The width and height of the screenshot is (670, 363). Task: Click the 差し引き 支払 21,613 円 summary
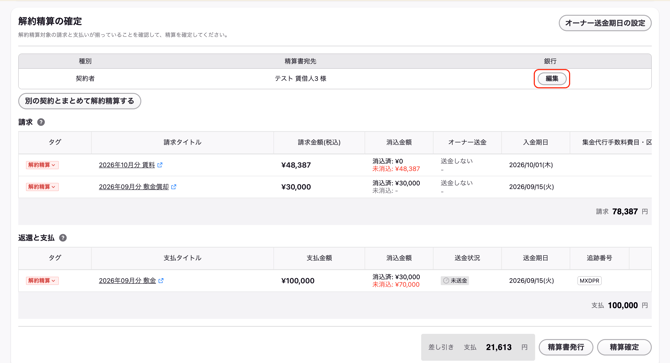[x=478, y=347]
